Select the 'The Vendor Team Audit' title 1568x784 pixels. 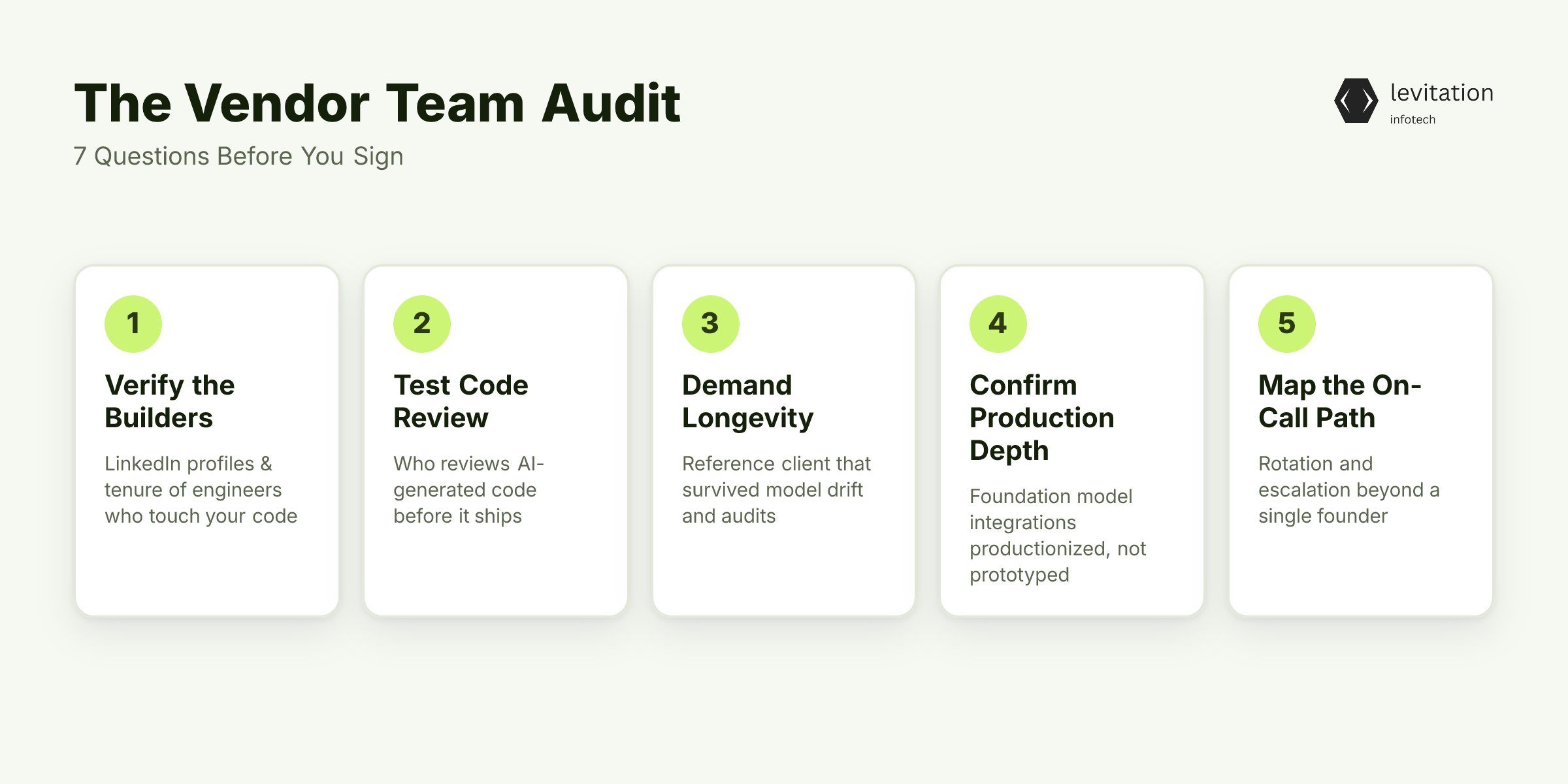tap(378, 103)
